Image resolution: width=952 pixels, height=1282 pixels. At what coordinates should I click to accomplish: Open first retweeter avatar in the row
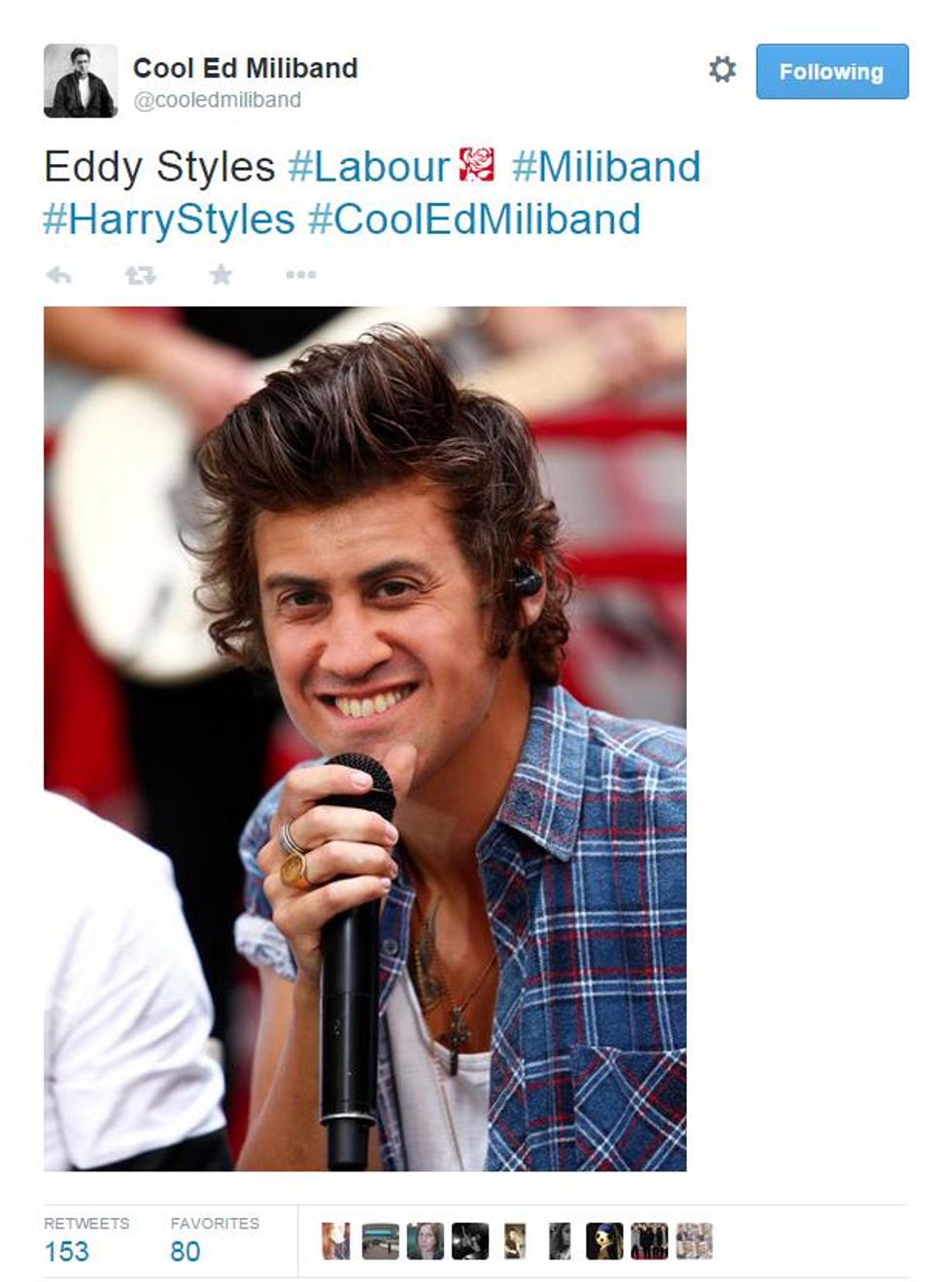336,1241
